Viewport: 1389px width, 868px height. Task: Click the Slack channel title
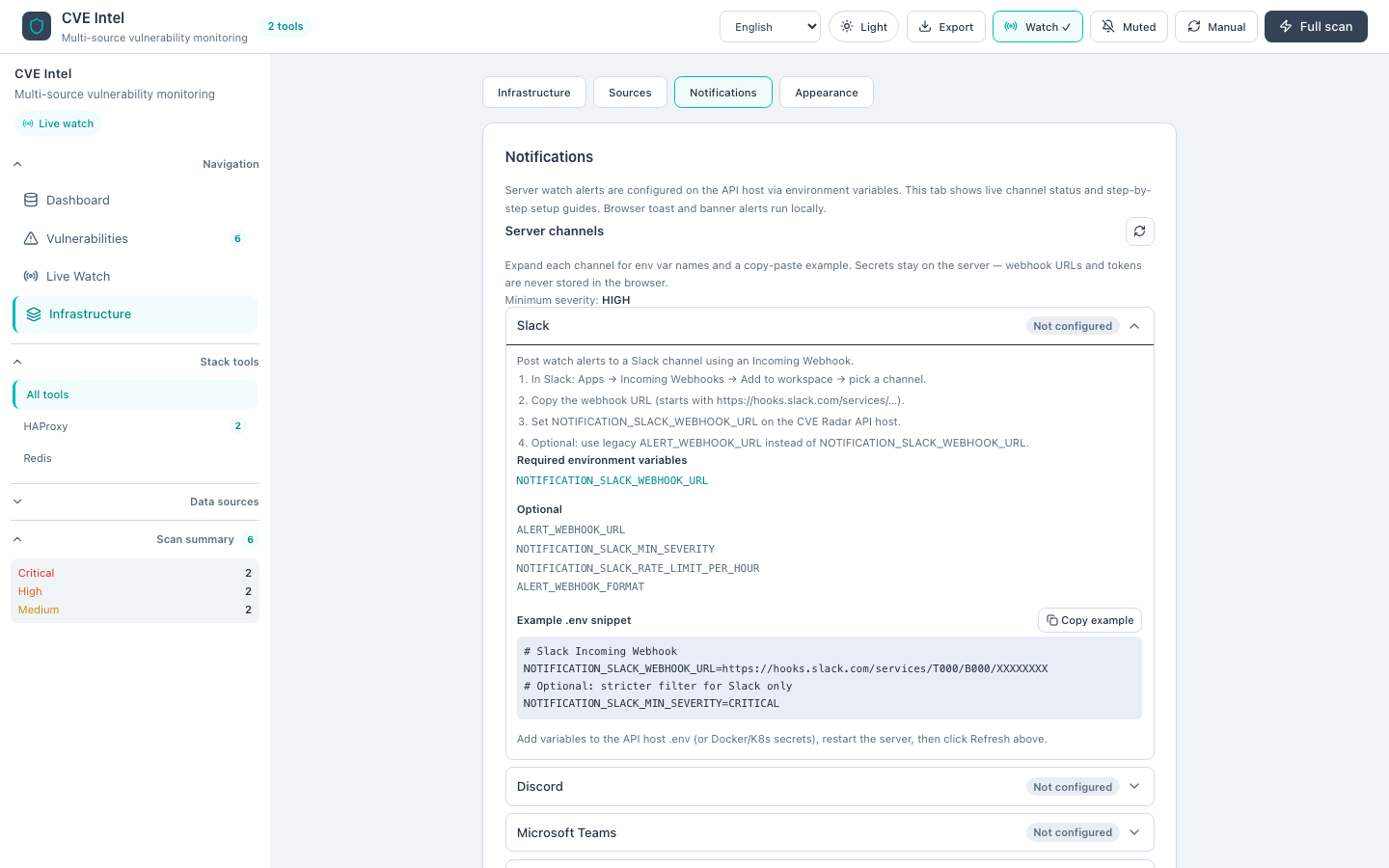tap(533, 326)
